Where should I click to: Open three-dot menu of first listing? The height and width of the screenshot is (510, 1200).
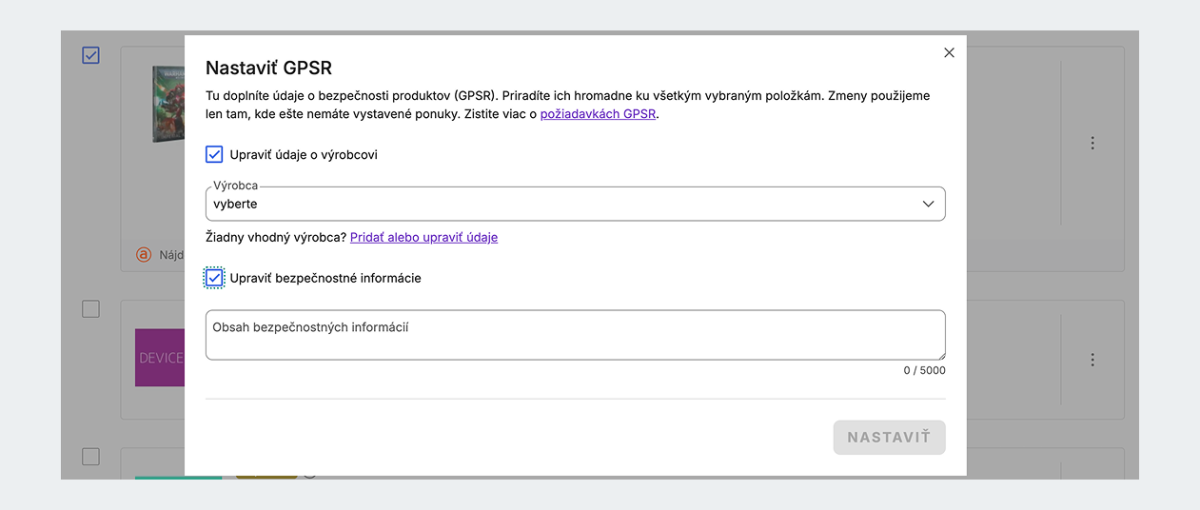[1093, 143]
